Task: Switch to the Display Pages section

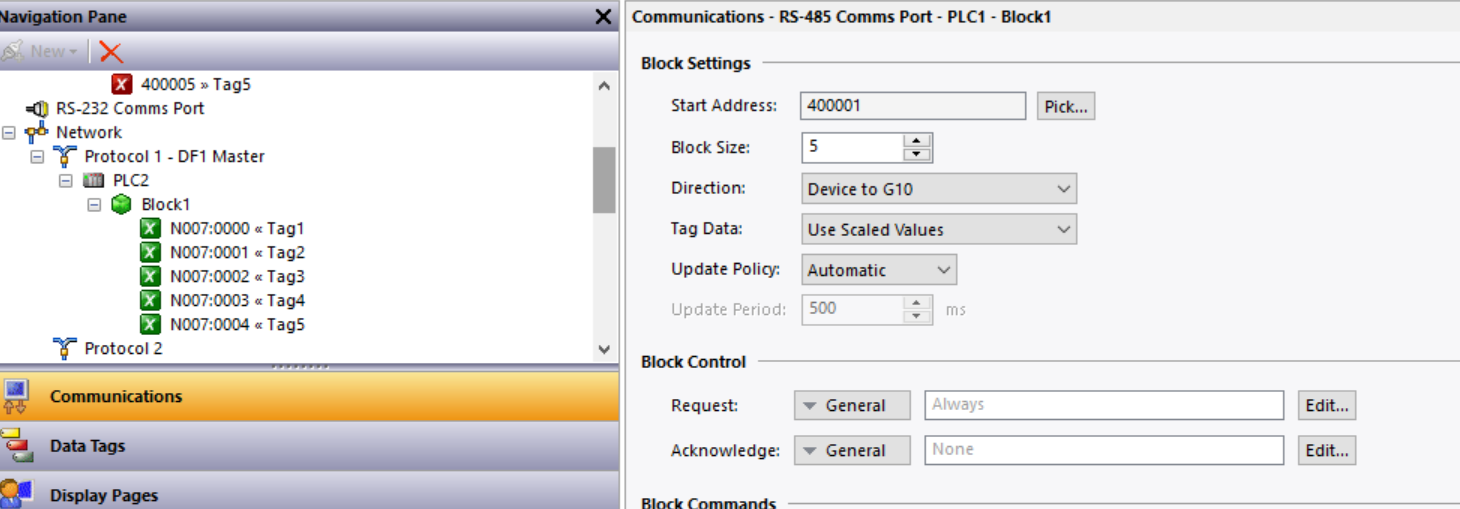Action: (309, 492)
